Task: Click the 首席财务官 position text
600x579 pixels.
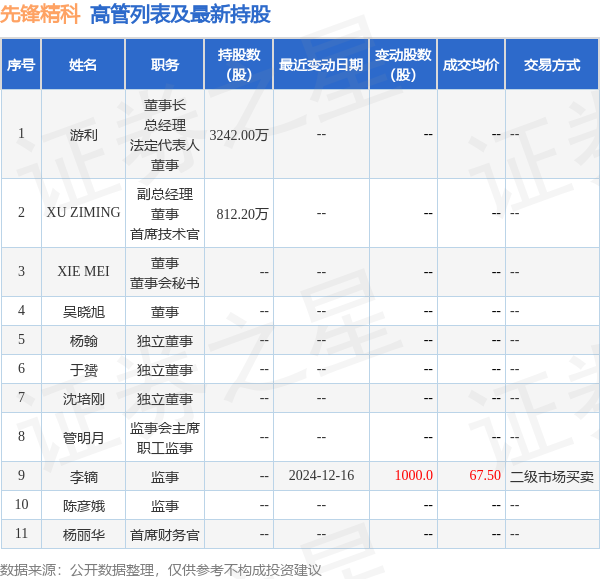Action: tap(165, 535)
